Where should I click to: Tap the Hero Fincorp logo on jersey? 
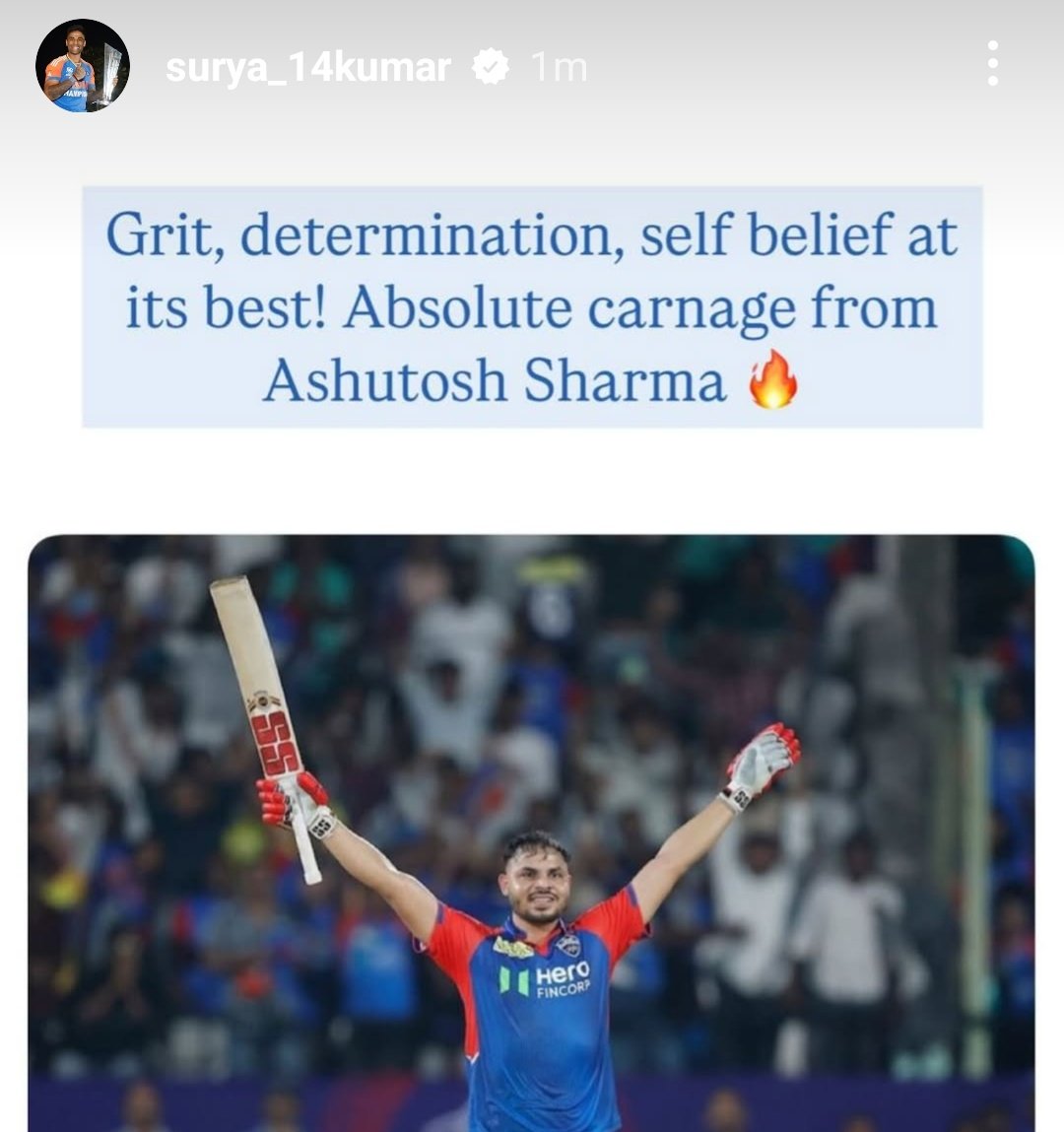point(546,979)
